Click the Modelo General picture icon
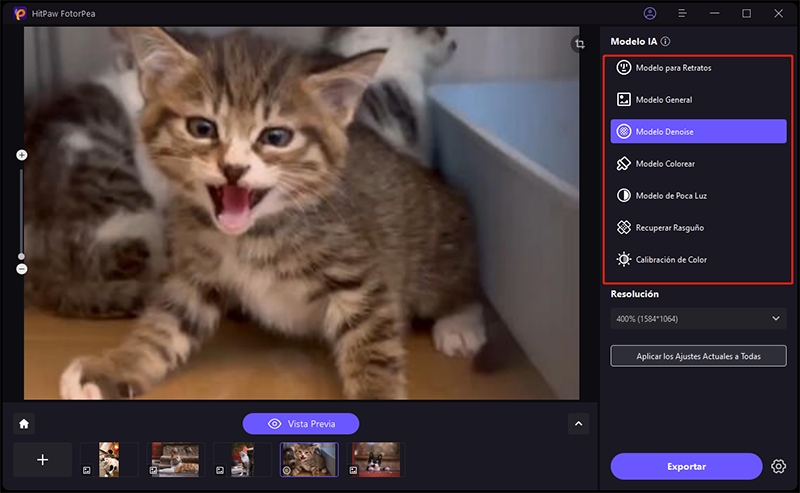This screenshot has height=493, width=800. coord(623,100)
